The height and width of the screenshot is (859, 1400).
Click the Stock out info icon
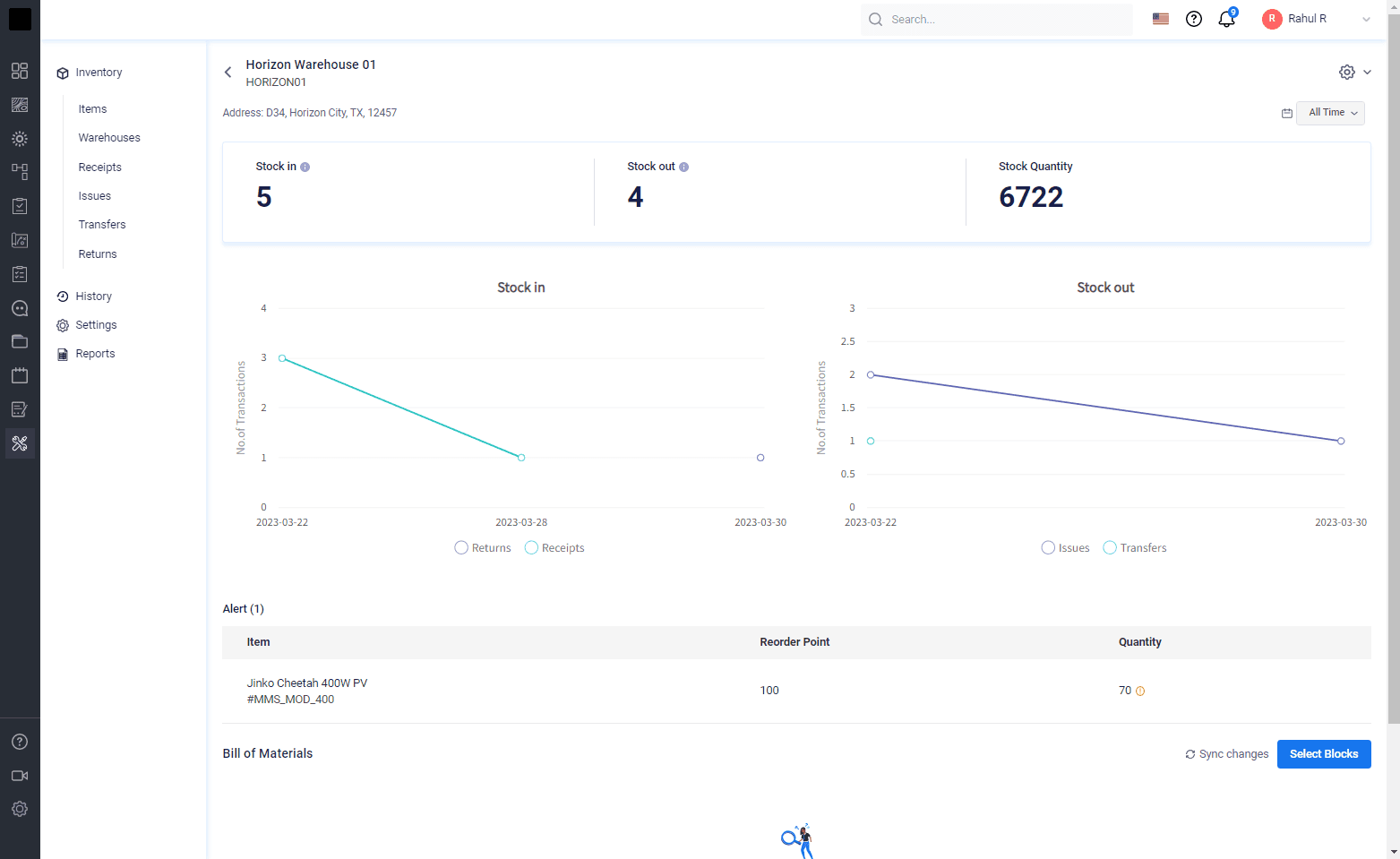(684, 167)
